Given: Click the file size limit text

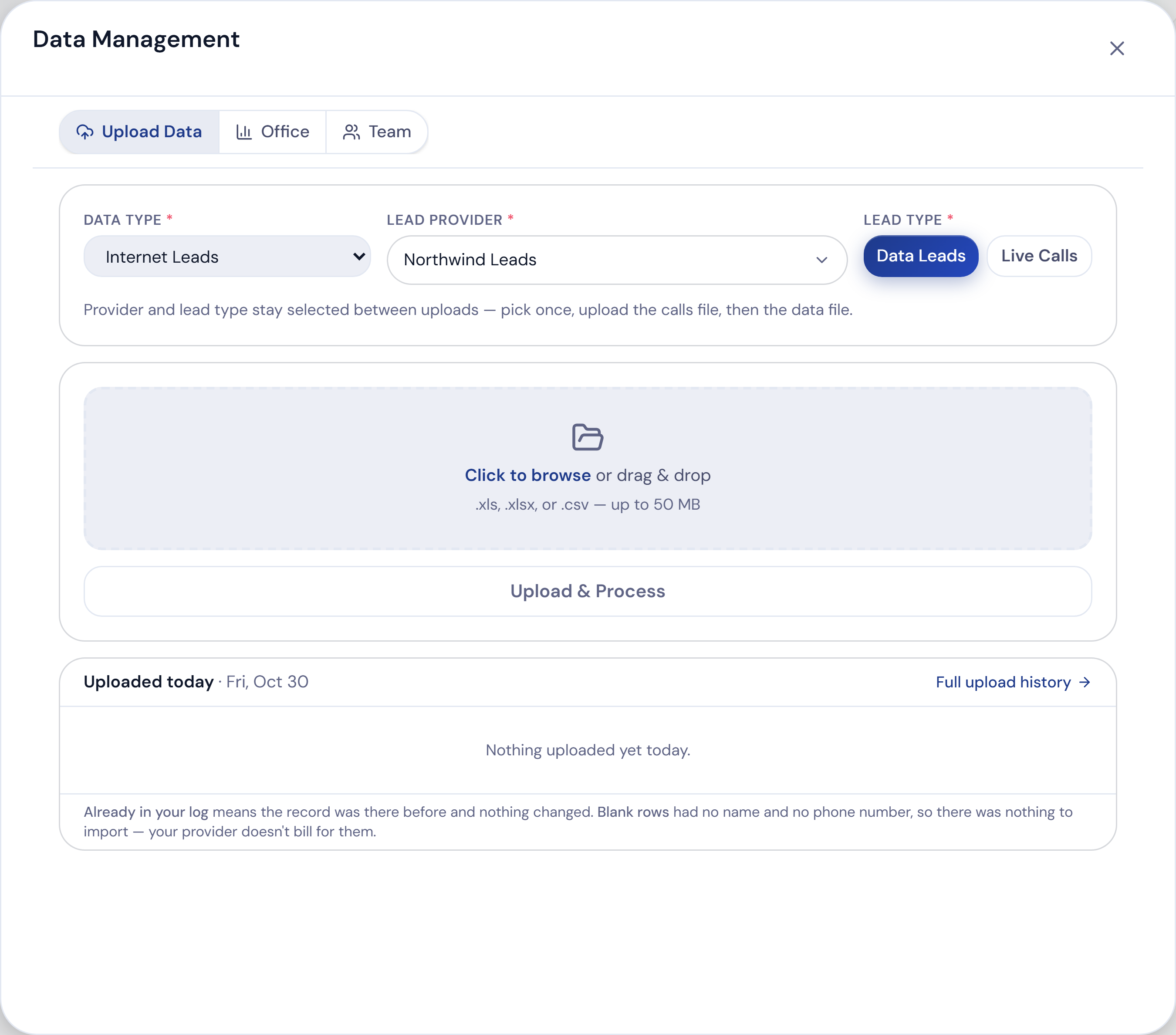Looking at the screenshot, I should click(x=588, y=504).
